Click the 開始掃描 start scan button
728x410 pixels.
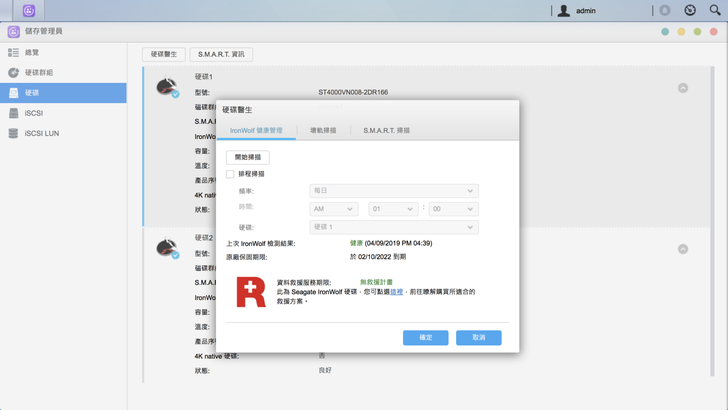(x=248, y=157)
